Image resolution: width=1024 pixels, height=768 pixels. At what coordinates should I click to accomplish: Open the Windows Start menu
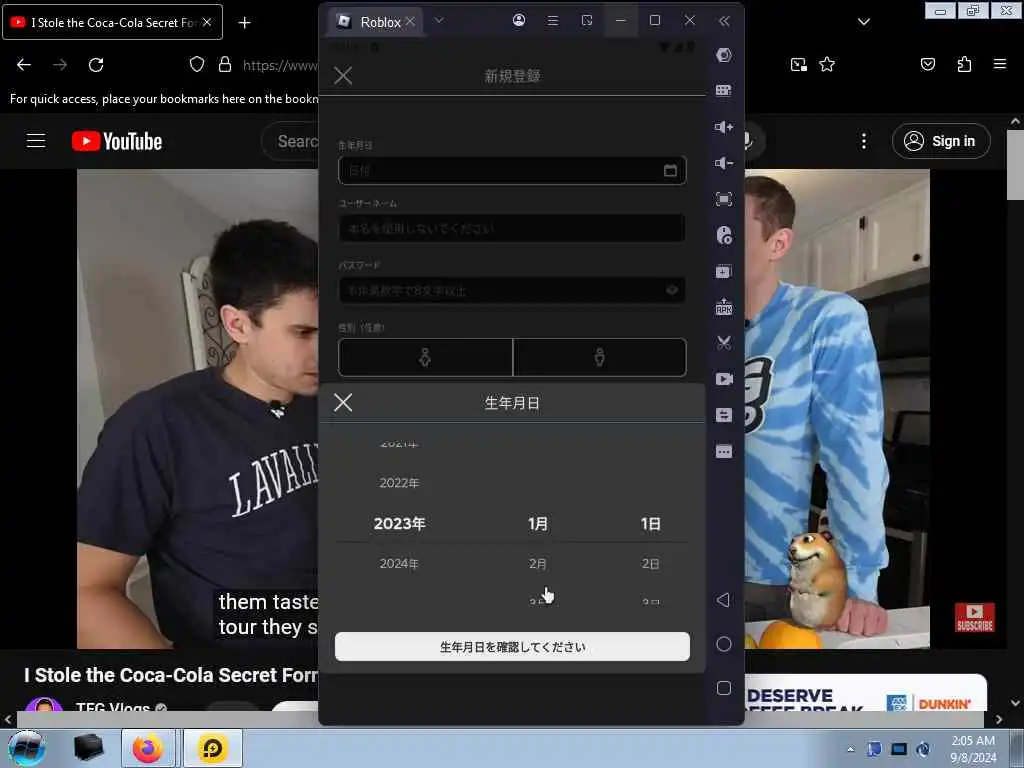coord(27,748)
